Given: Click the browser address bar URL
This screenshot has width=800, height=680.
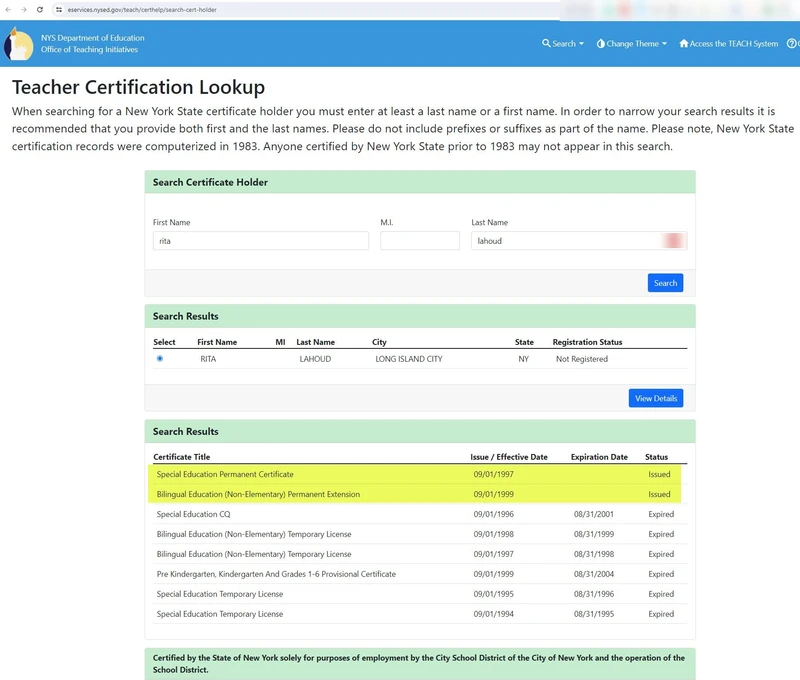Looking at the screenshot, I should click(142, 9).
